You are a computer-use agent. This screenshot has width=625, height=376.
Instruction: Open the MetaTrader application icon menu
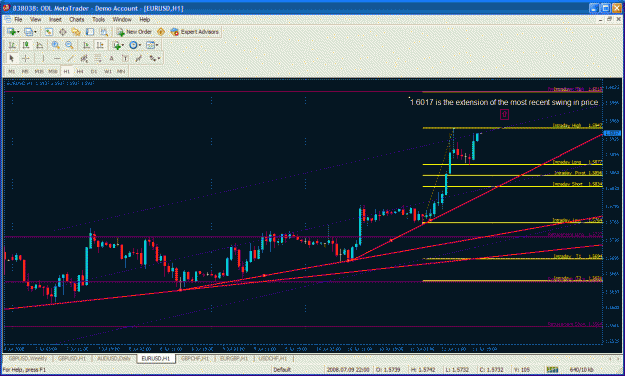pos(6,8)
